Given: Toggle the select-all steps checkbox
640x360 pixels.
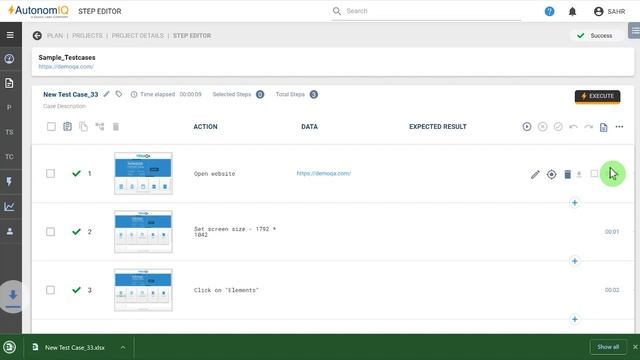Looking at the screenshot, I should coord(51,127).
